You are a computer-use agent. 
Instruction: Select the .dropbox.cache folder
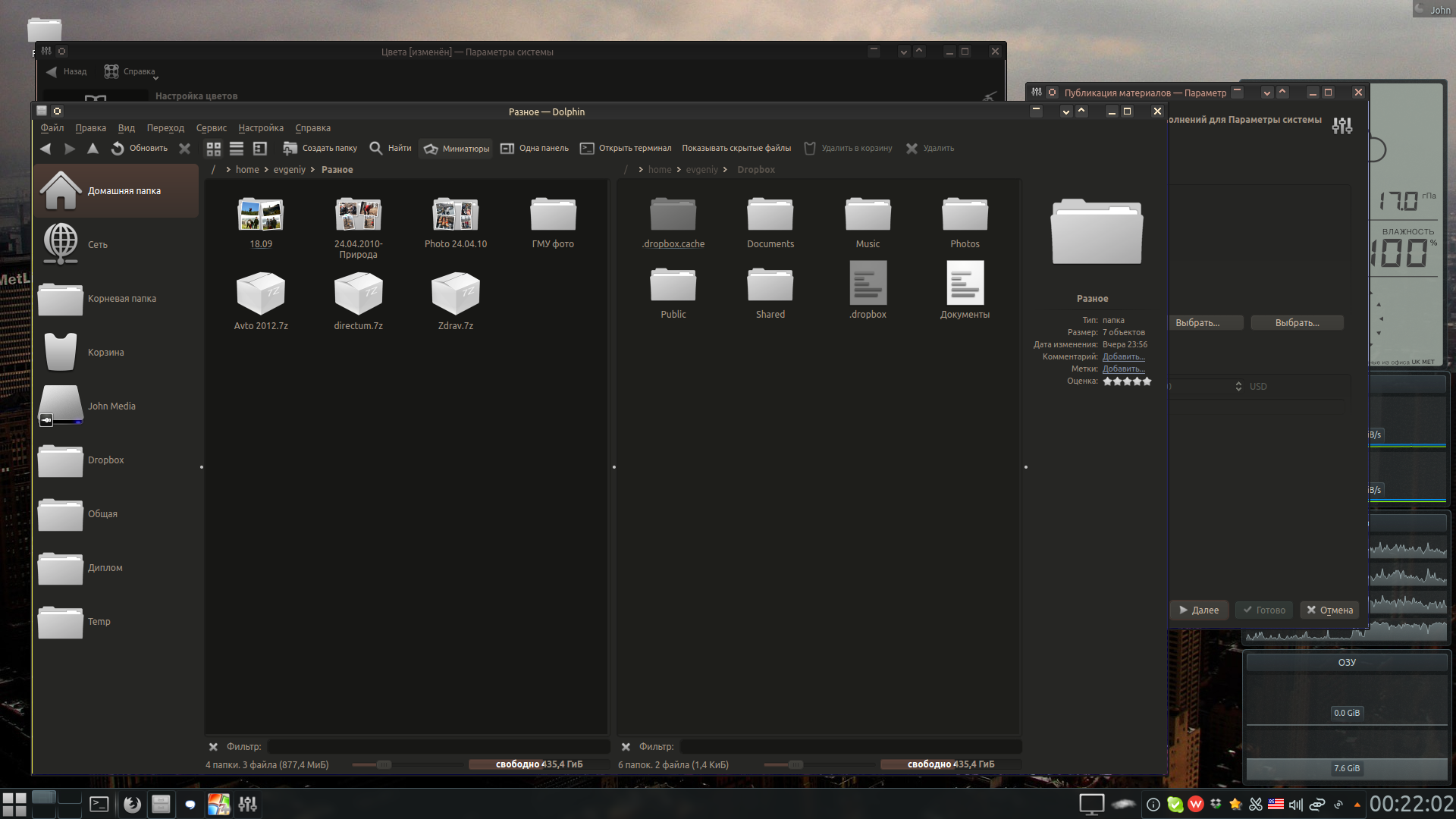coord(673,222)
